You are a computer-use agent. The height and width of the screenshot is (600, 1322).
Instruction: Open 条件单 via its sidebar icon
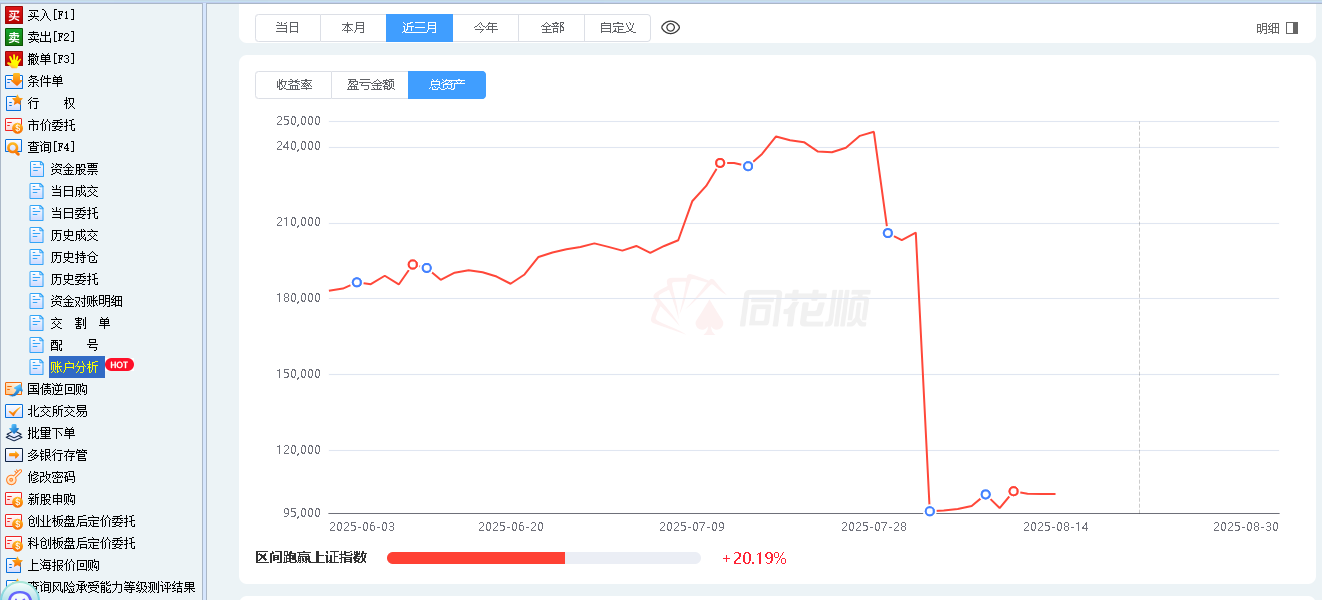(14, 81)
